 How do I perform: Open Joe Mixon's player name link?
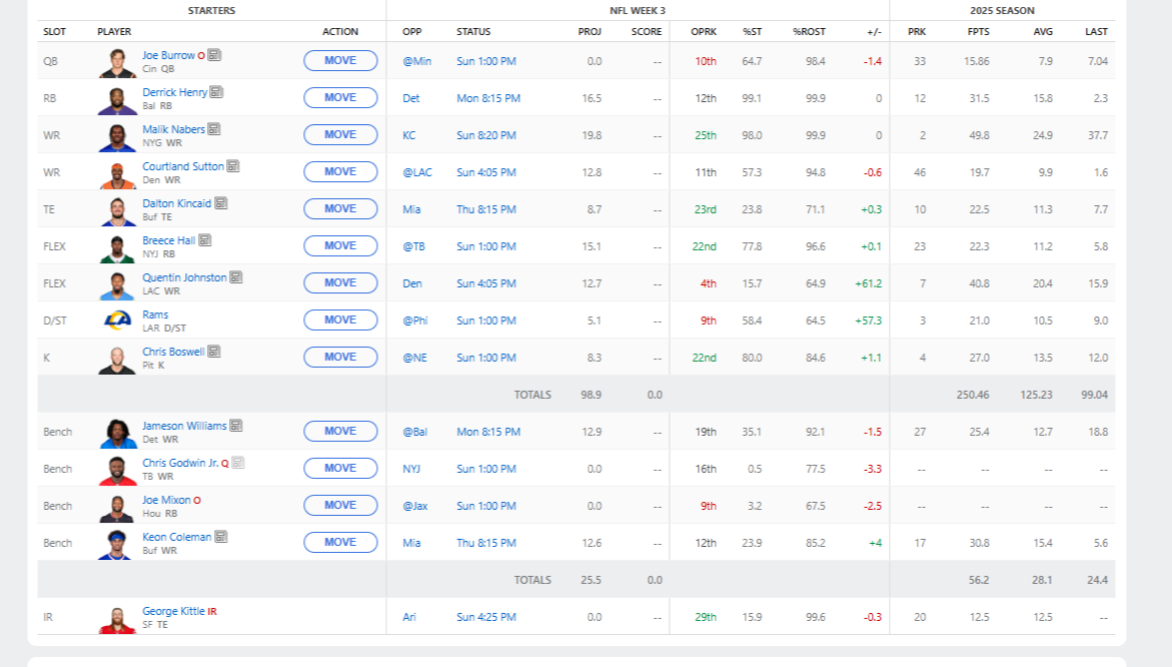(167, 500)
